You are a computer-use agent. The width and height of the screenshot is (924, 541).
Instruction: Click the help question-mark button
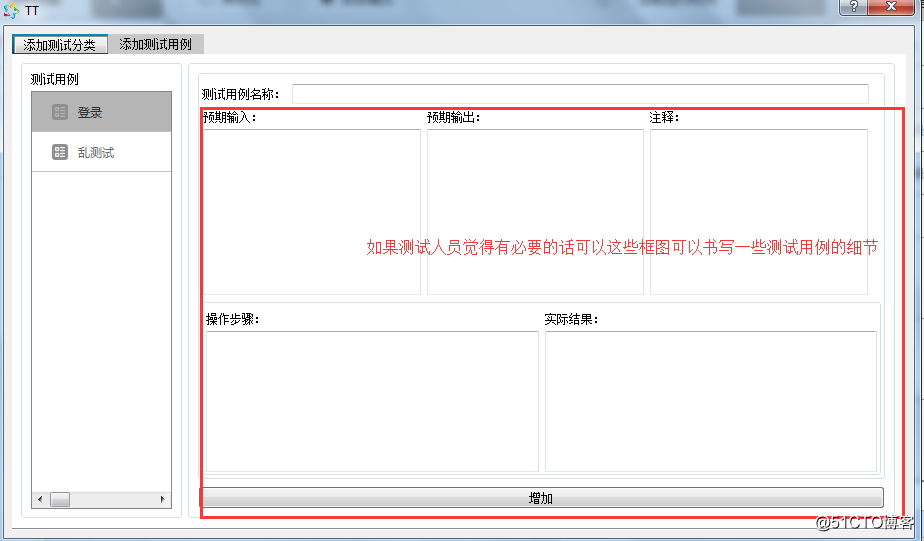(x=853, y=6)
